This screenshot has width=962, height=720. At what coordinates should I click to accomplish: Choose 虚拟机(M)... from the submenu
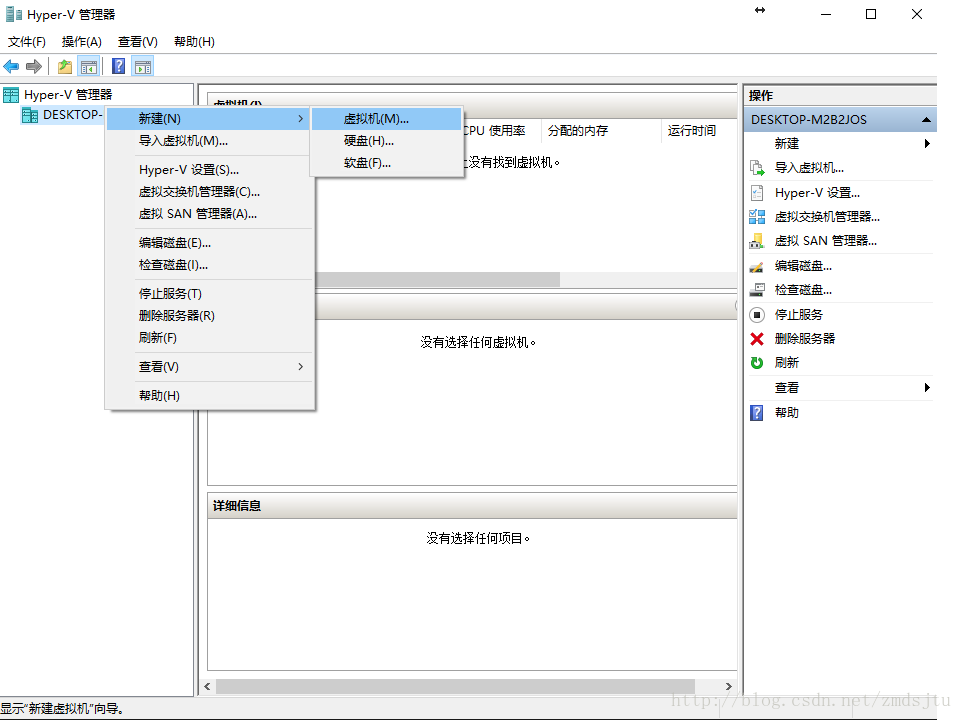coord(387,119)
